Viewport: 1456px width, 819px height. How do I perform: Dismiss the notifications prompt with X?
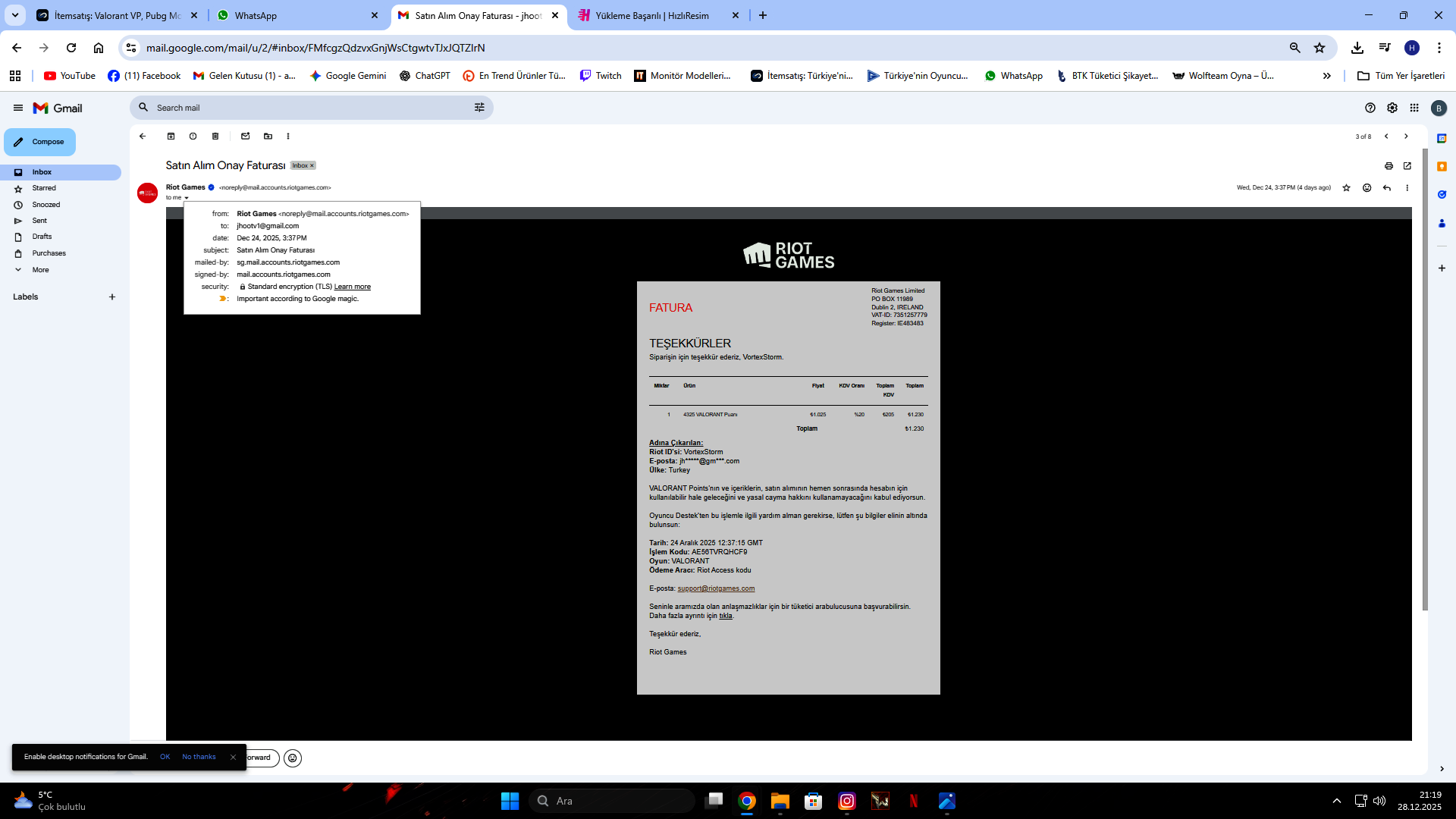pyautogui.click(x=233, y=757)
